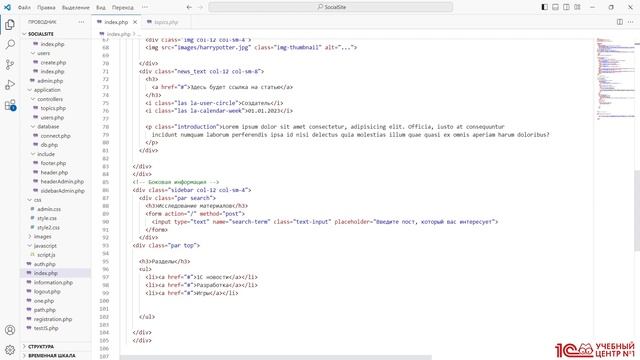This screenshot has width=640, height=360.
Task: Open auth.php file
Action: click(x=44, y=264)
